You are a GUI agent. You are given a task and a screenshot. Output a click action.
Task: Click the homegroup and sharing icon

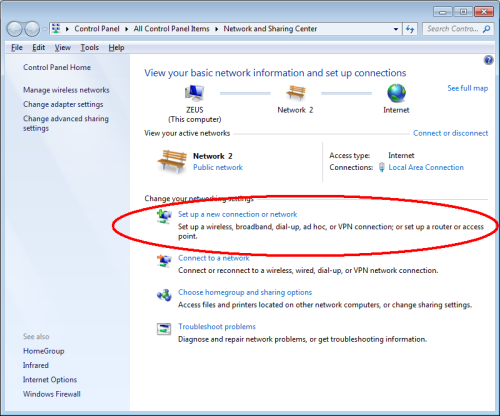point(164,295)
